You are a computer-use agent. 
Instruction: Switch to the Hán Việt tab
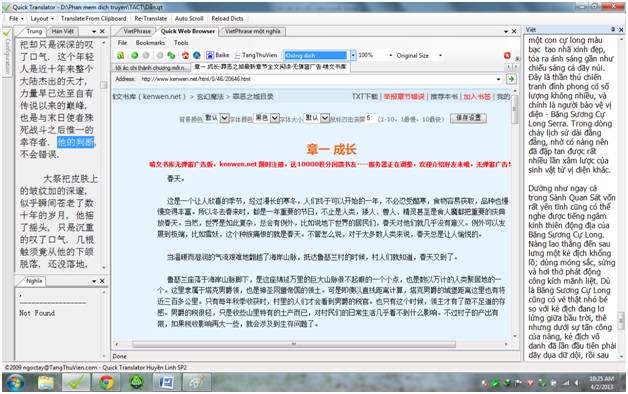coord(62,31)
